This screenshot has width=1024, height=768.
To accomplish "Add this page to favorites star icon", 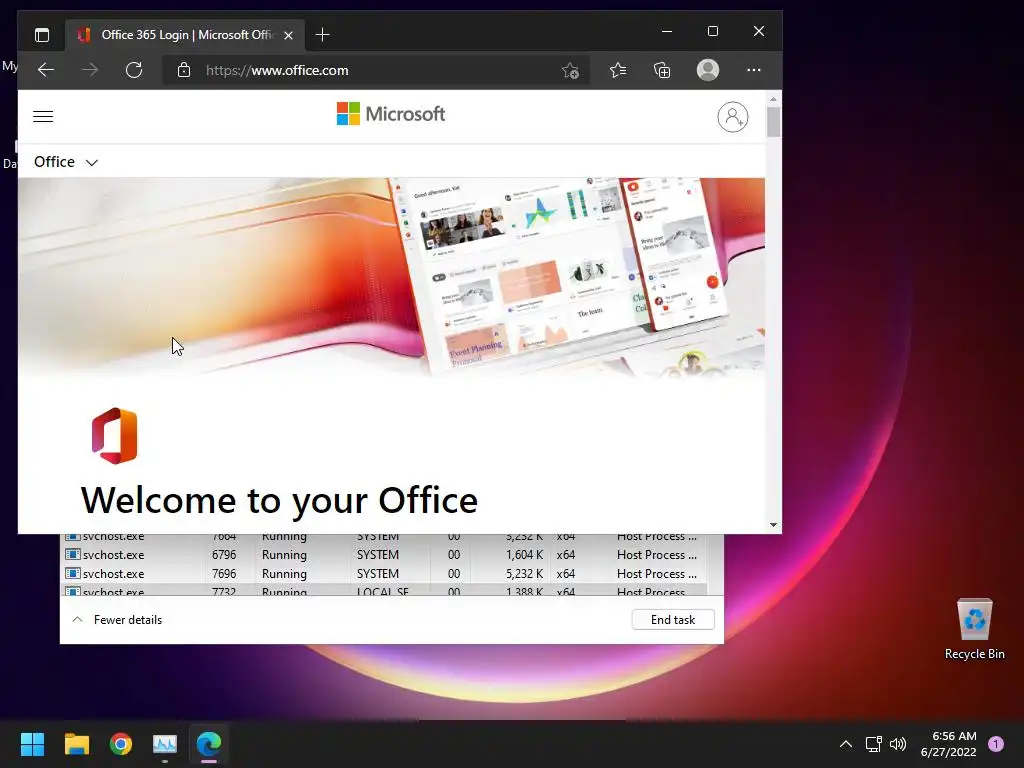I will point(570,71).
